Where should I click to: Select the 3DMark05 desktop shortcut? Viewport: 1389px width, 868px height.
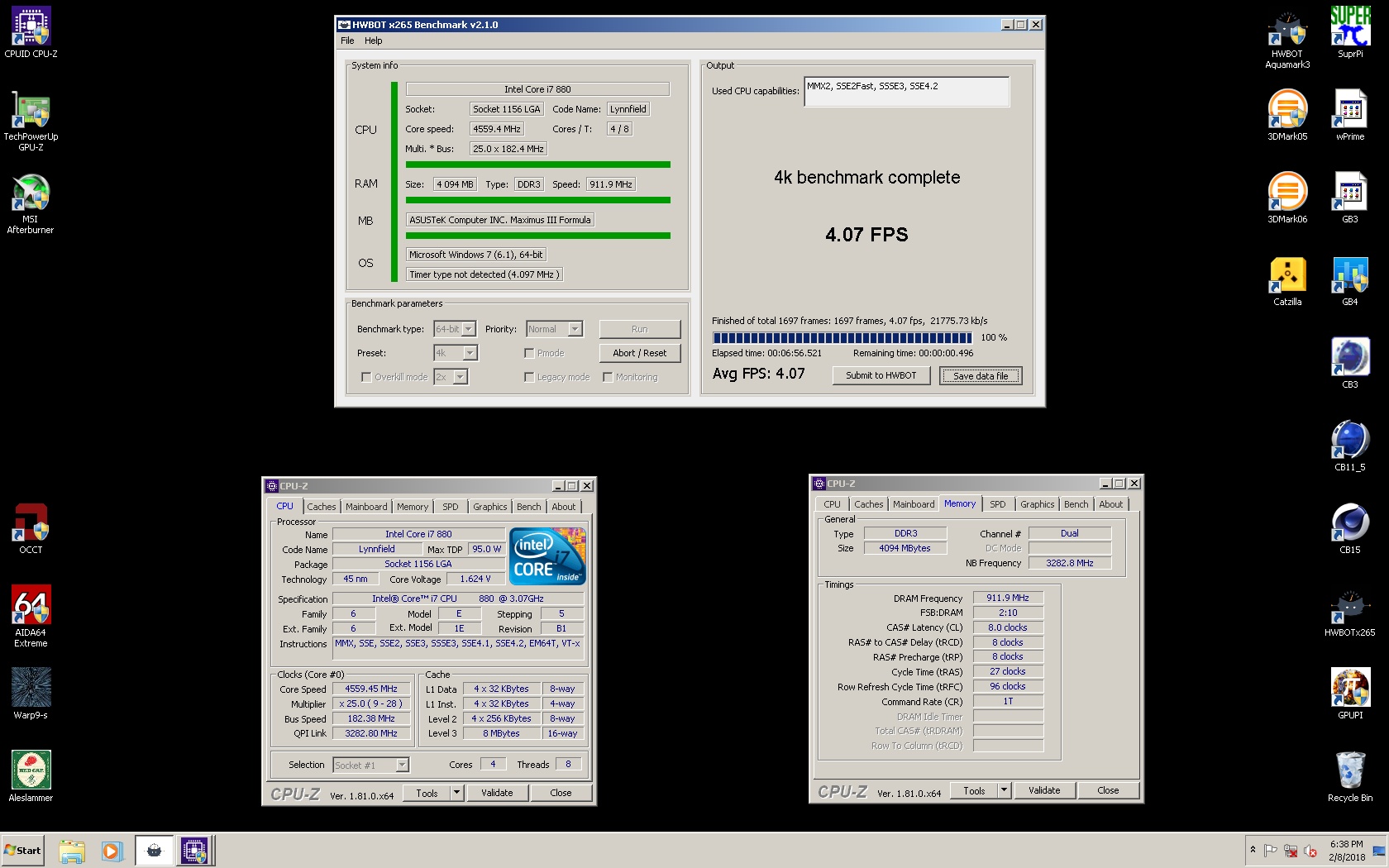pos(1287,115)
